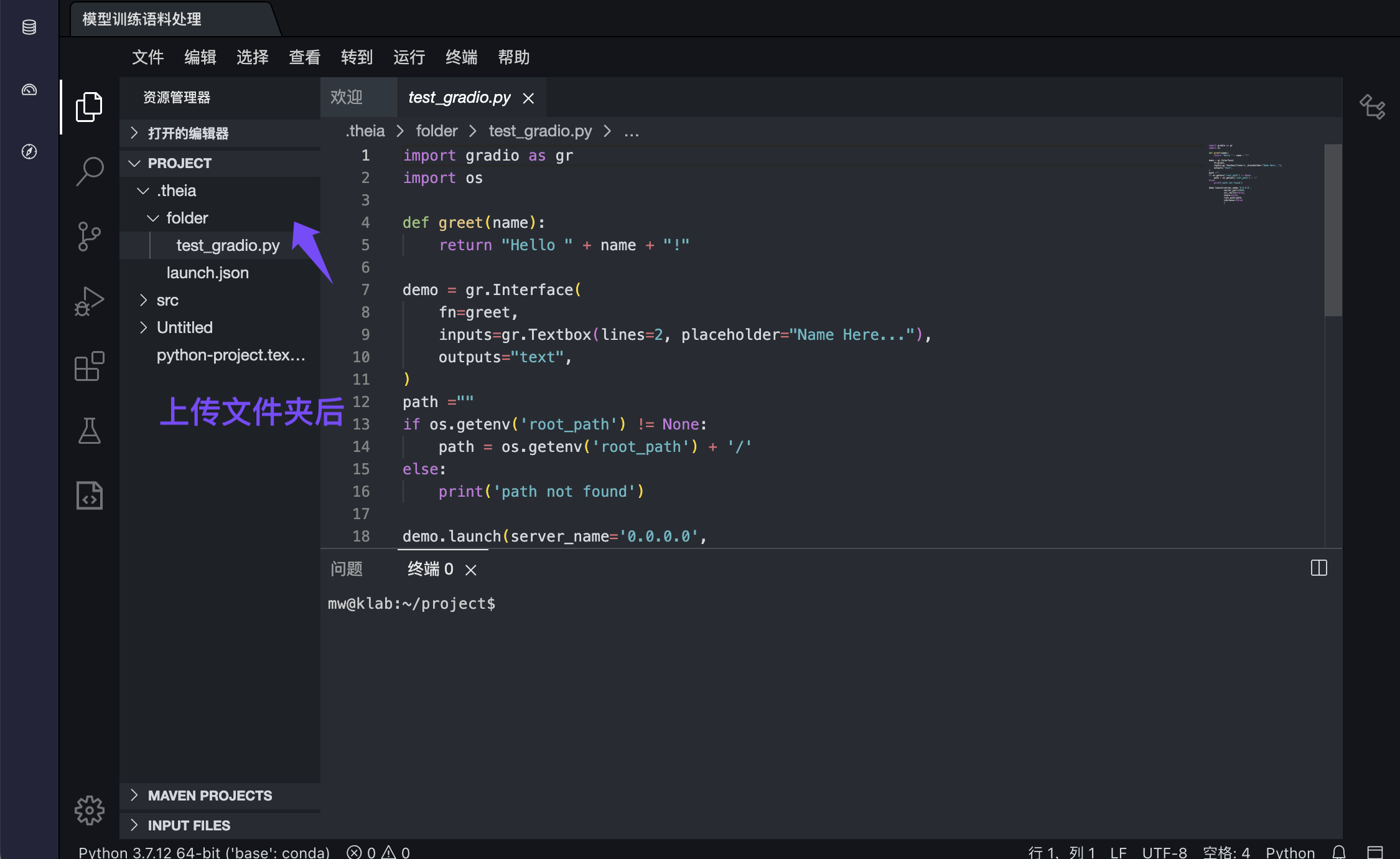This screenshot has width=1400, height=859.
Task: Click the notification bell in status bar
Action: (1340, 852)
